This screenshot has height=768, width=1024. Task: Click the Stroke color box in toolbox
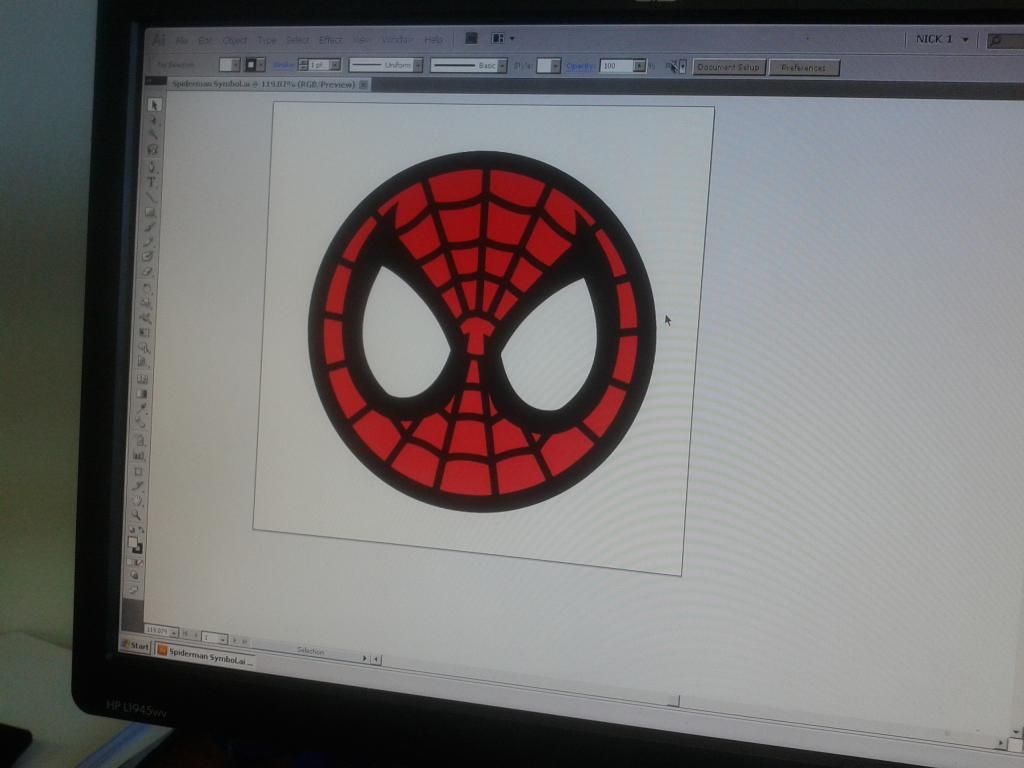[137, 548]
